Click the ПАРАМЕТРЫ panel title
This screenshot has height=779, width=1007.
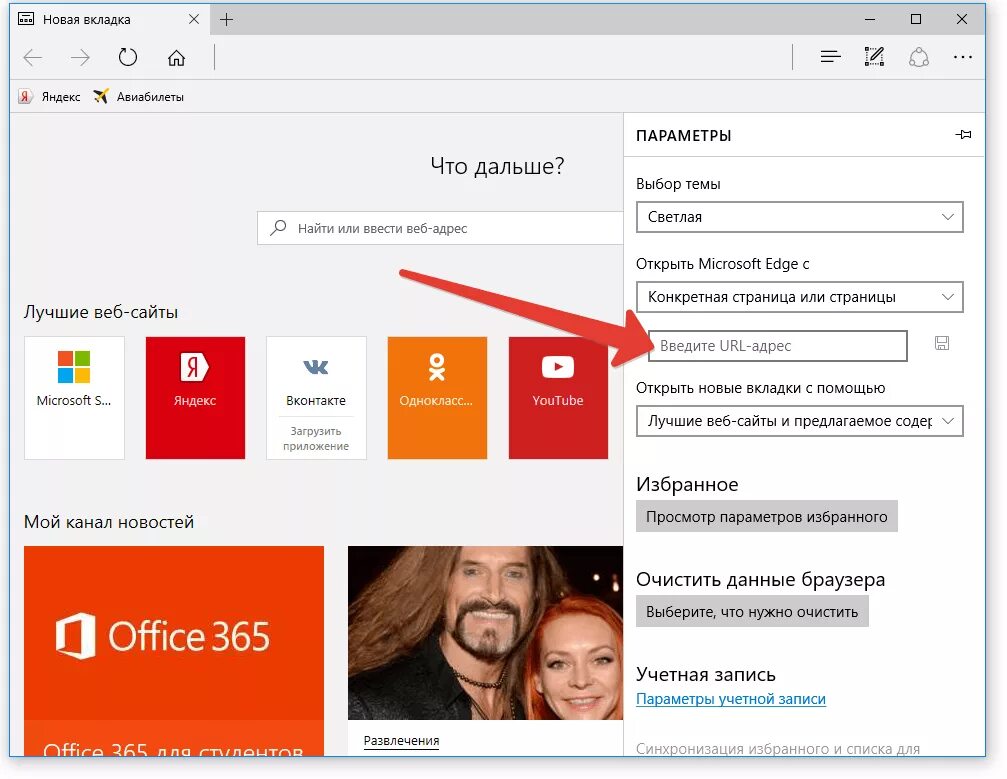pos(683,136)
